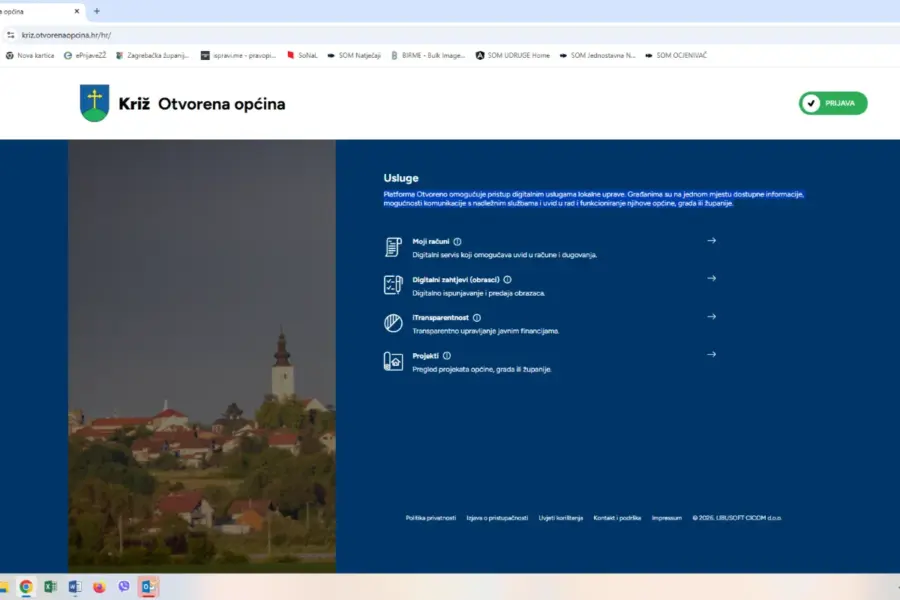900x600 pixels.
Task: Click the iTransparentnost pie chart icon
Action: [393, 323]
